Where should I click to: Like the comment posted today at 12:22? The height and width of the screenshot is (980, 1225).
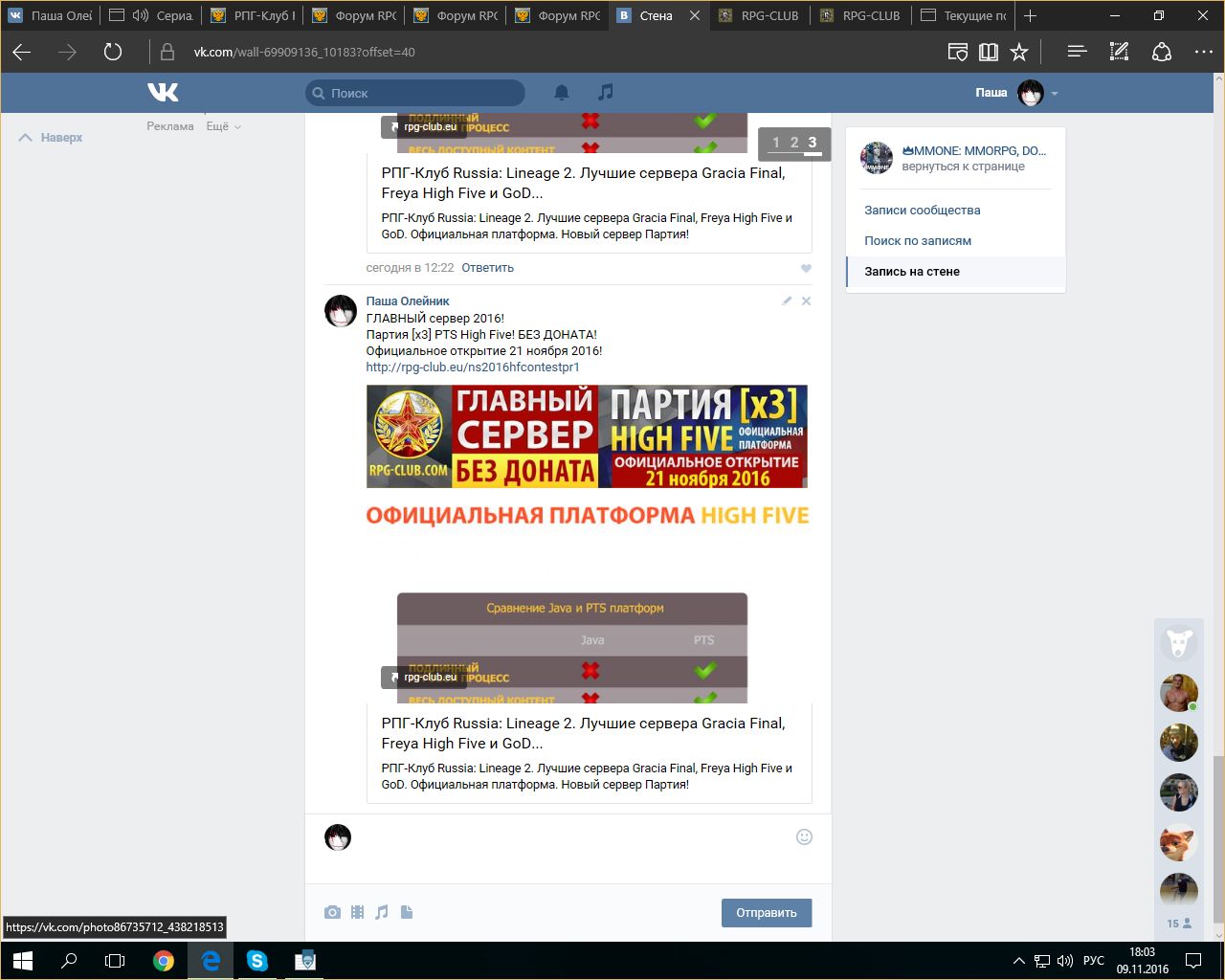tap(806, 268)
